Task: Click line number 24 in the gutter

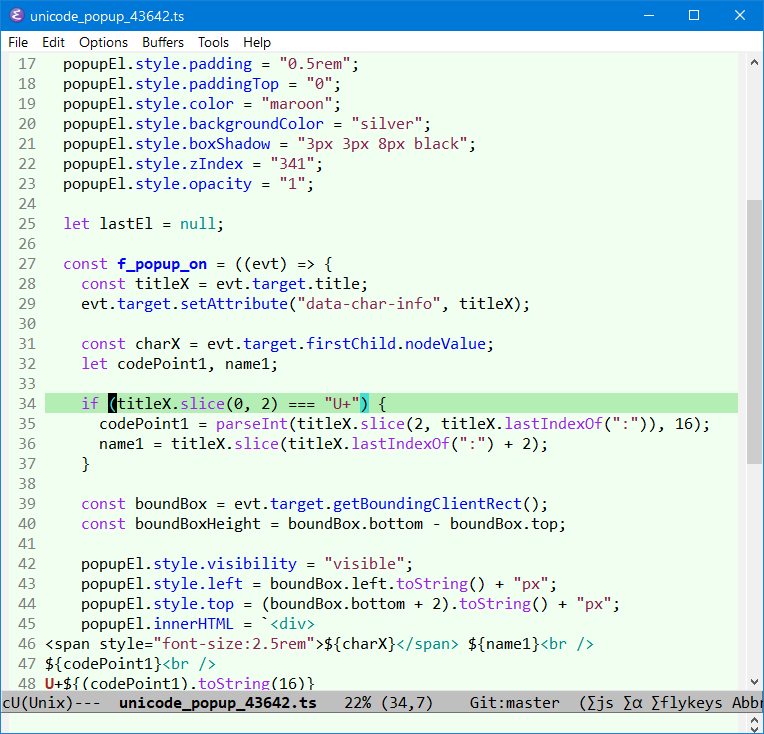Action: tap(27, 204)
